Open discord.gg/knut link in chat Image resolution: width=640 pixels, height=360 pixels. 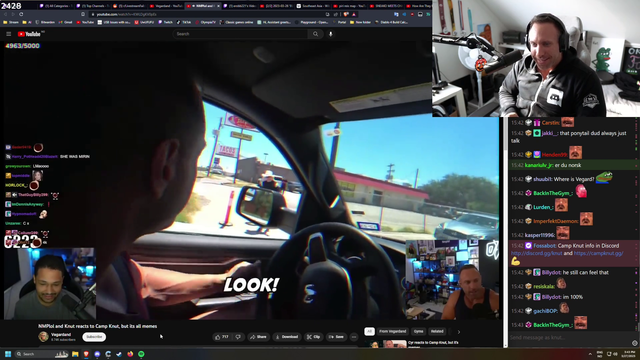point(536,253)
